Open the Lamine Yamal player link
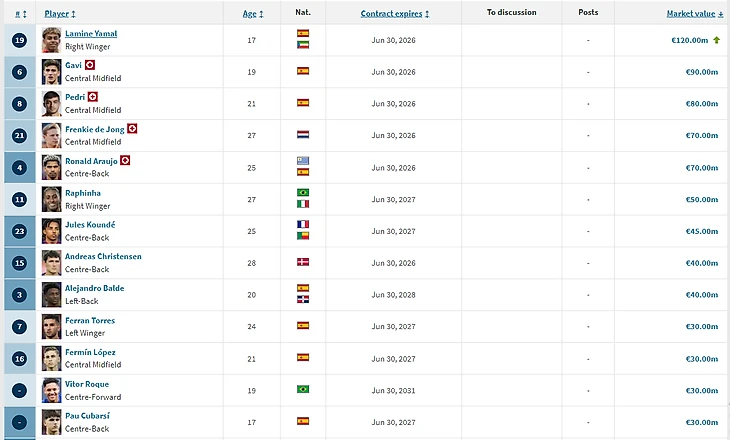Screen dimensions: 730x440 tap(91, 34)
